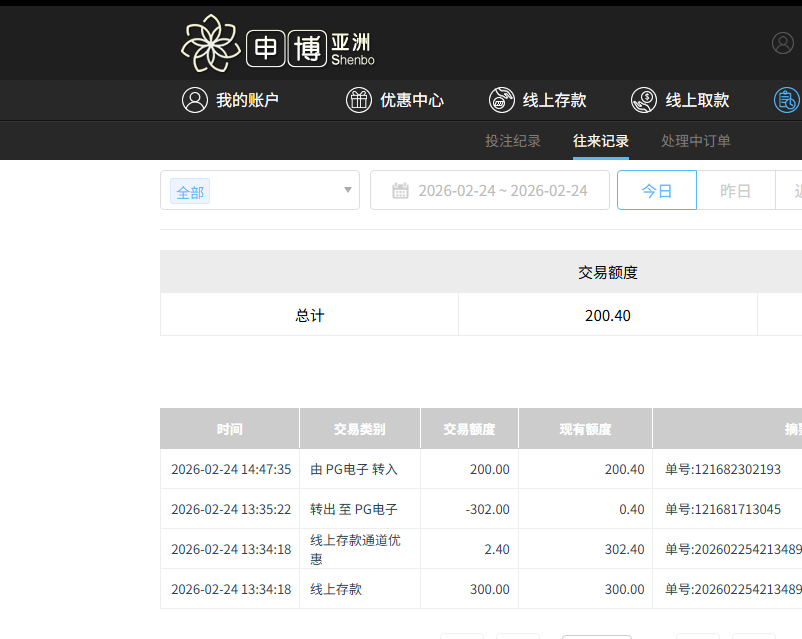Expand the 全部 category dropdown arrow

(347, 190)
